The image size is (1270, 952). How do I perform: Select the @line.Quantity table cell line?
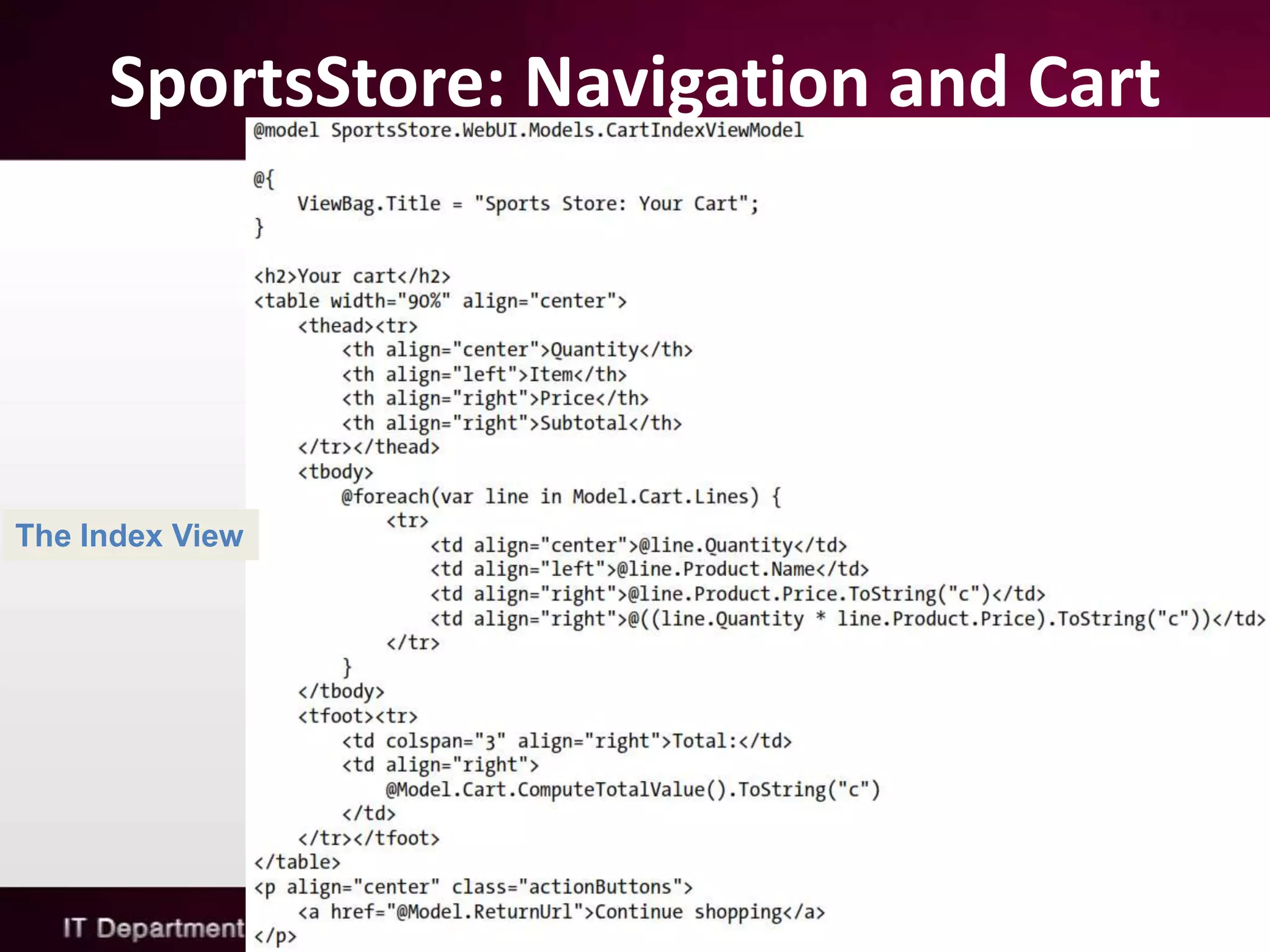[639, 545]
